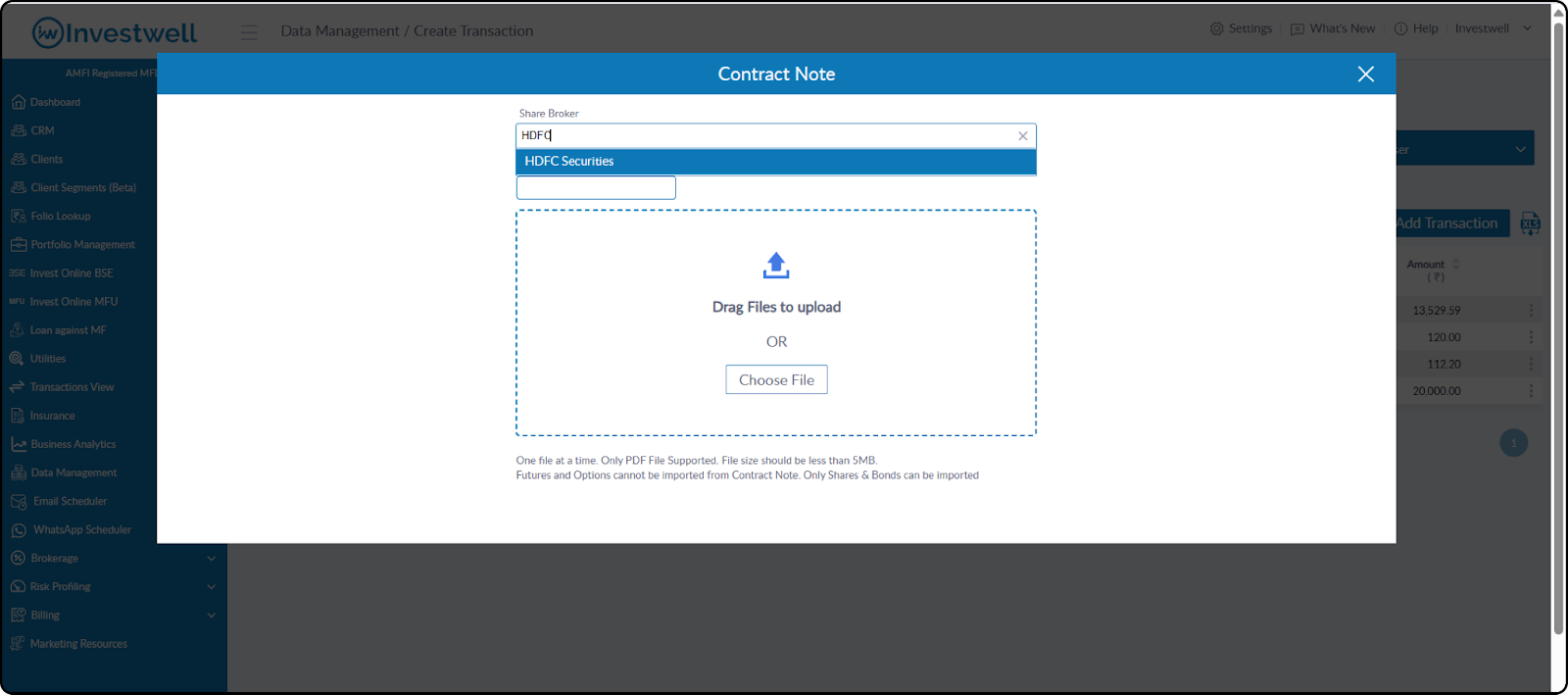
Task: Go to Clients in the sidebar
Action: [x=46, y=159]
